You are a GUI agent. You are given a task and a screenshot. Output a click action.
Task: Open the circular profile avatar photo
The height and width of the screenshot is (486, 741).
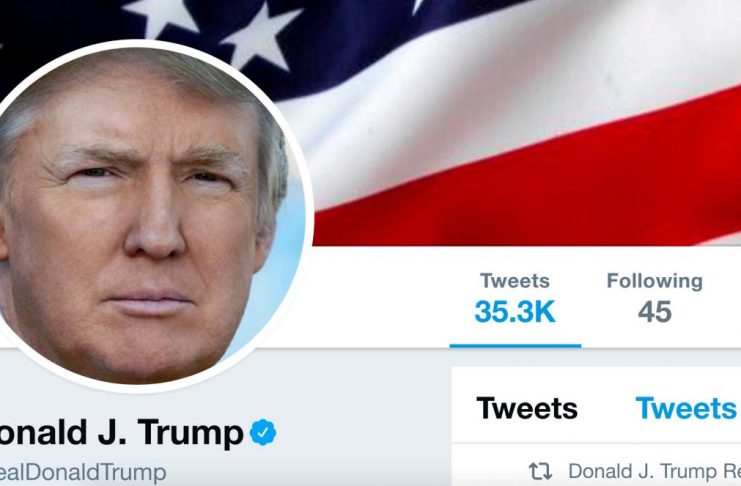(x=142, y=217)
